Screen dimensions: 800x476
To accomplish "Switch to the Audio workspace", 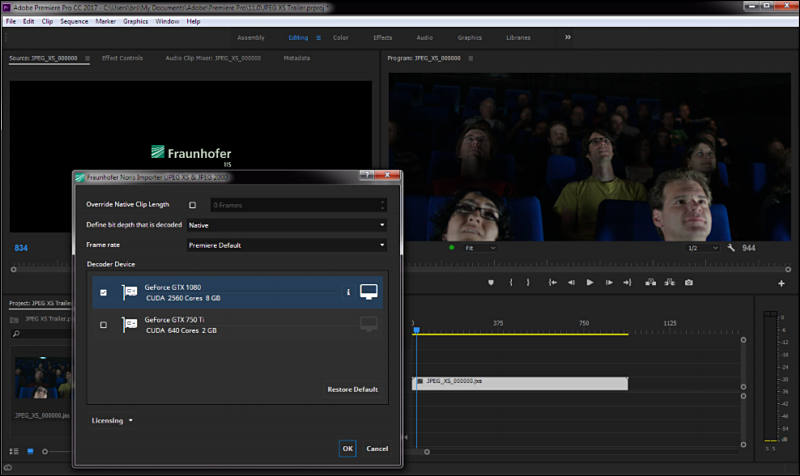I will pyautogui.click(x=424, y=38).
